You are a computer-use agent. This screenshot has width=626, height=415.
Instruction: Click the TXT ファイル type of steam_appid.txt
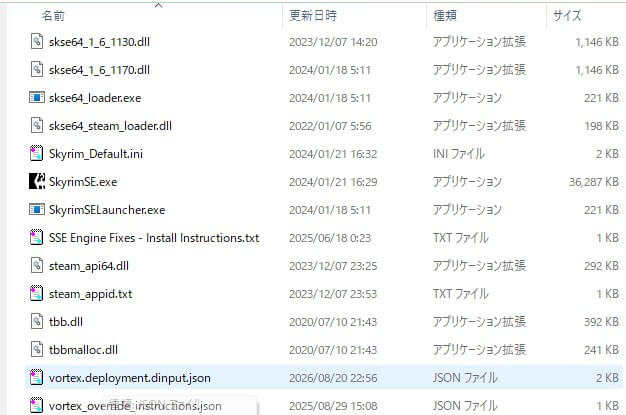[x=461, y=294]
